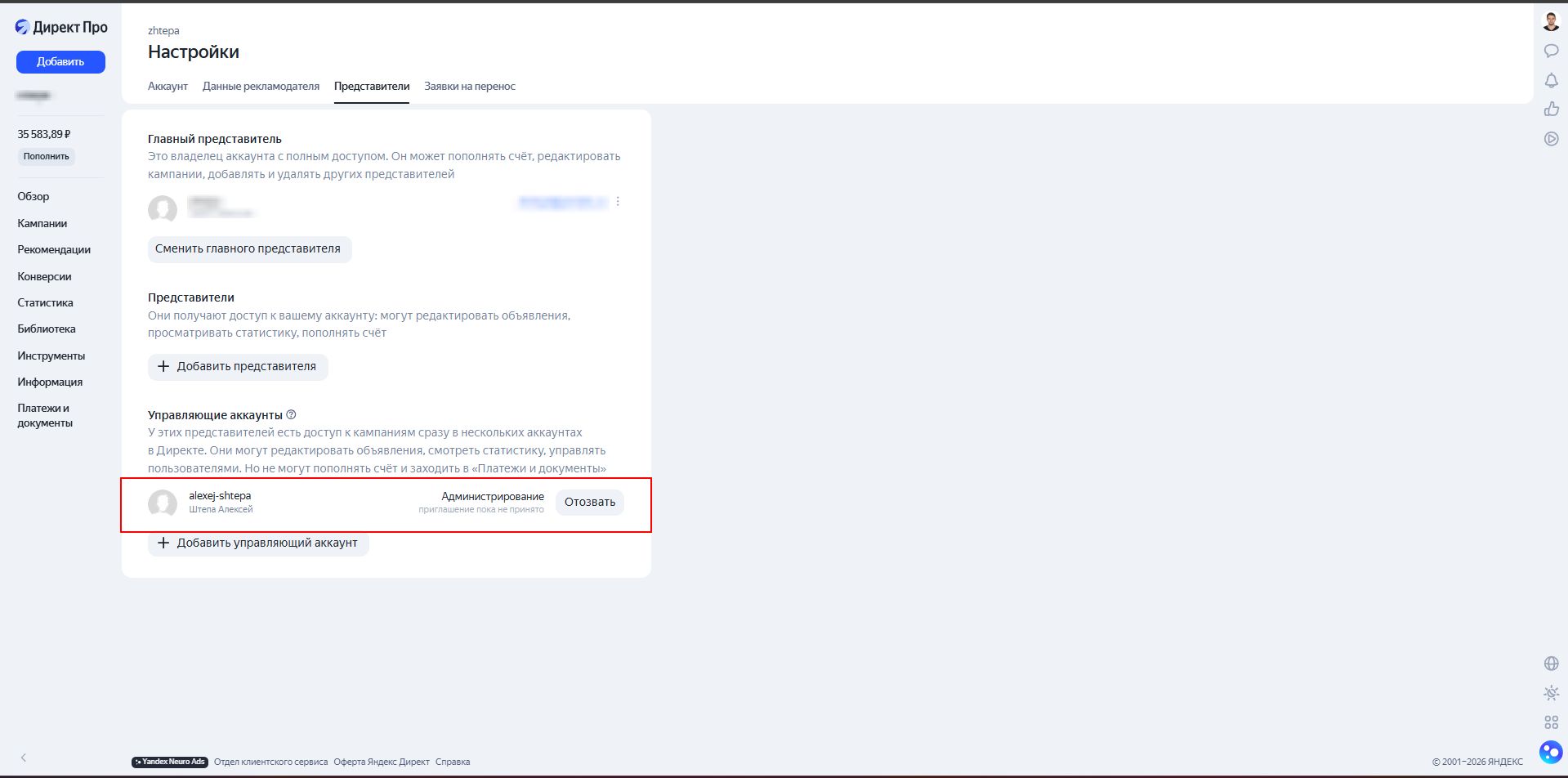Open Обзор in the sidebar
This screenshot has height=778, width=1568.
point(34,196)
